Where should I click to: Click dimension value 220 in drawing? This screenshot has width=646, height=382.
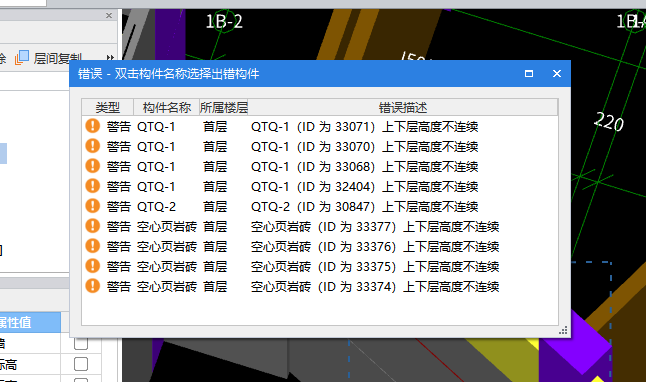pyautogui.click(x=609, y=122)
